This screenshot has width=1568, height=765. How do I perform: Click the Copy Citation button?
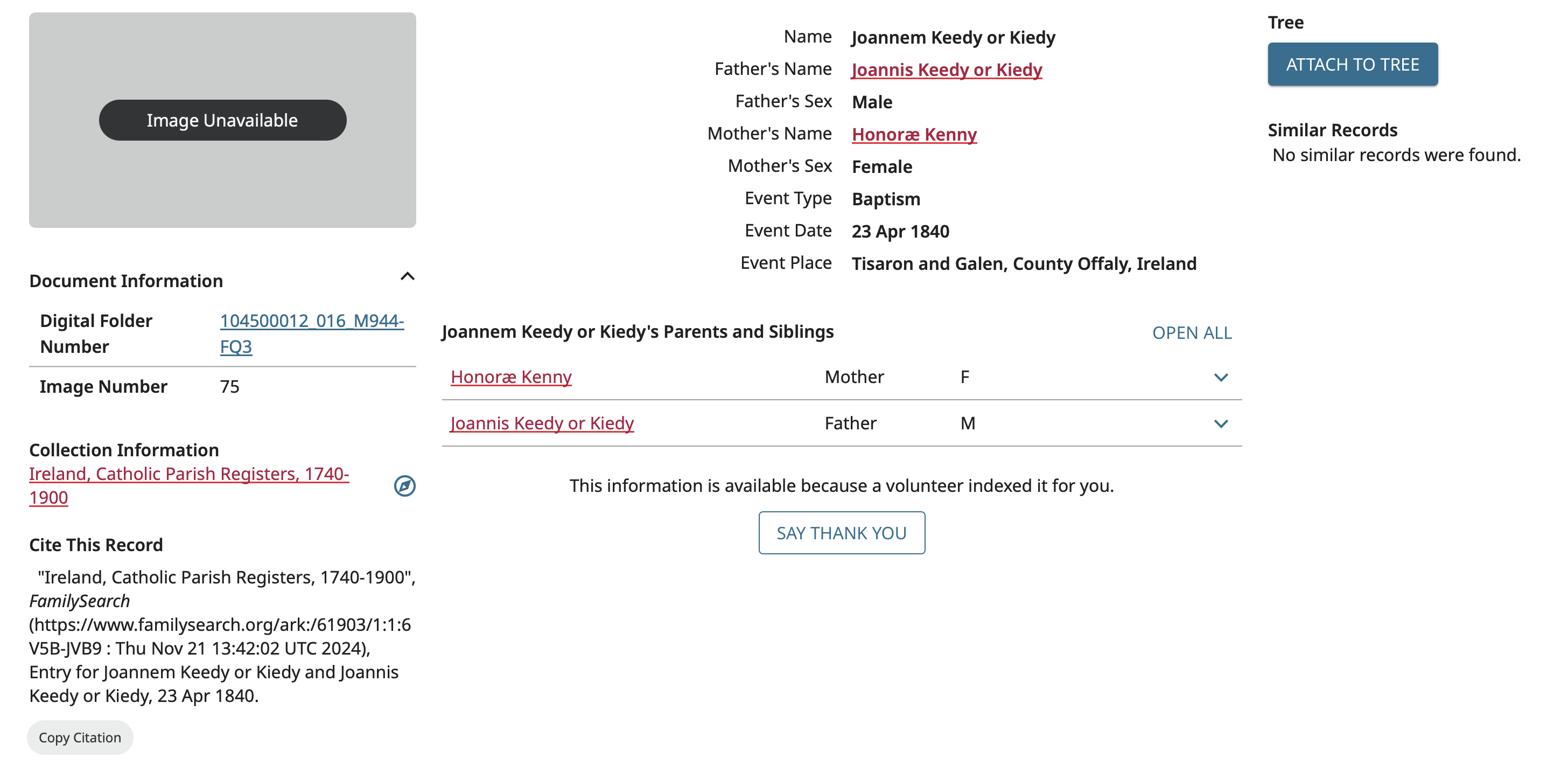(80, 737)
